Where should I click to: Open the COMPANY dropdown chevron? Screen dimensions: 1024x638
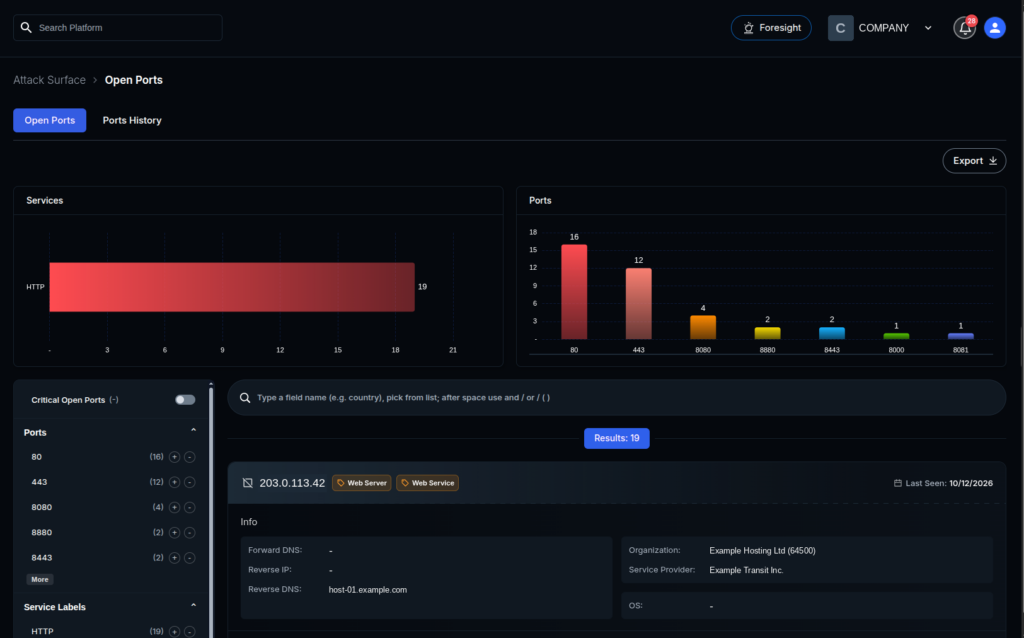click(x=928, y=28)
